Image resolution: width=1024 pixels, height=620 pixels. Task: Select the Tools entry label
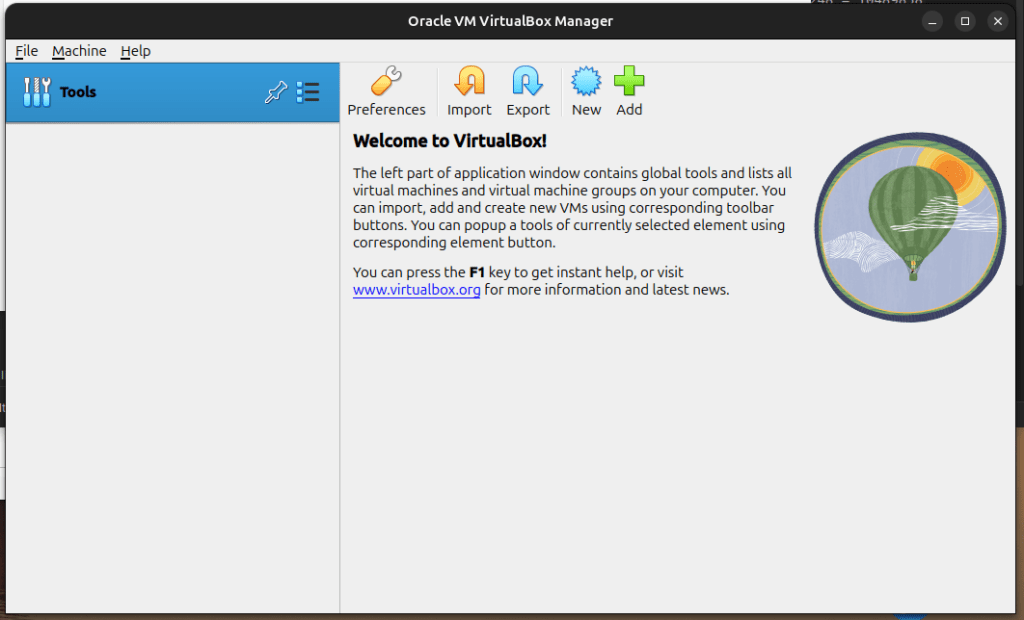coord(78,92)
